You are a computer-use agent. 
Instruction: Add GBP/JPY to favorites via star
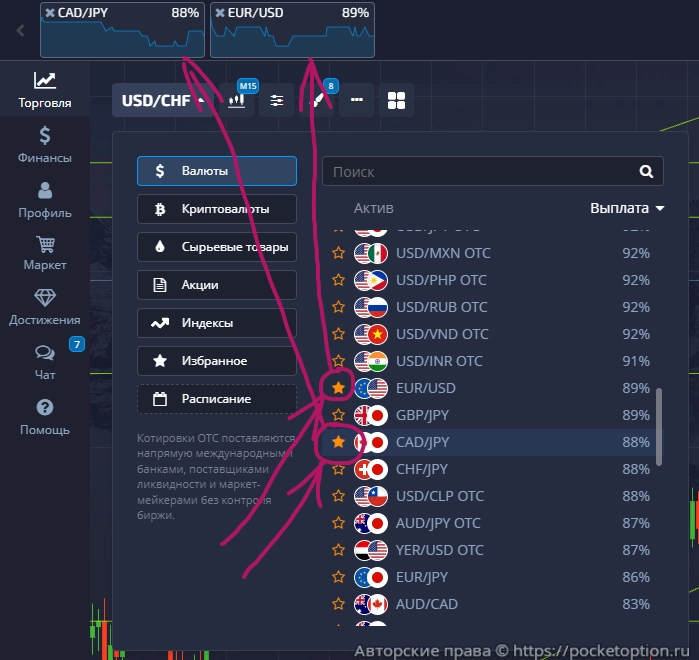(338, 415)
